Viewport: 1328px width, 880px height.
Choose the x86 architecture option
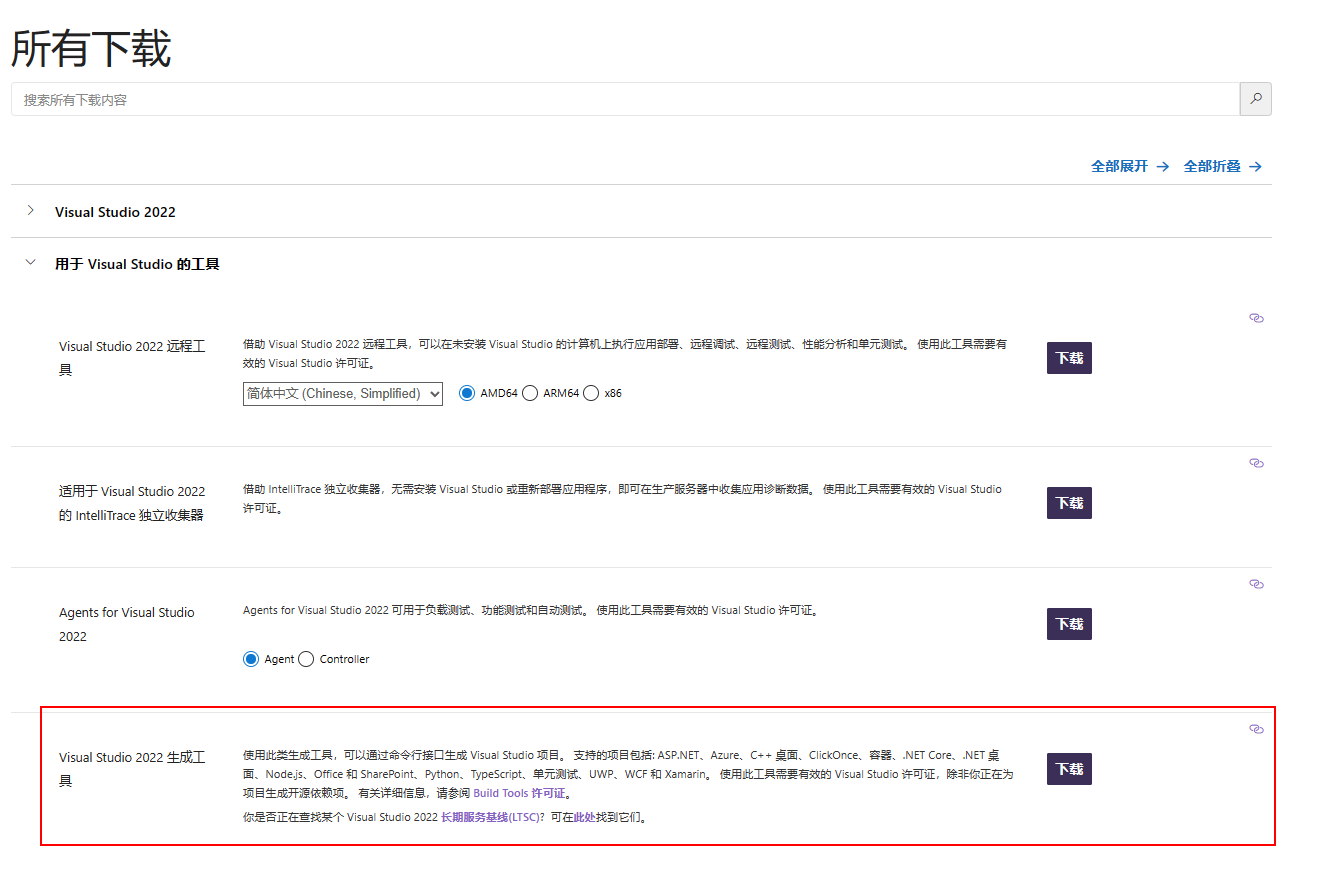tap(591, 393)
